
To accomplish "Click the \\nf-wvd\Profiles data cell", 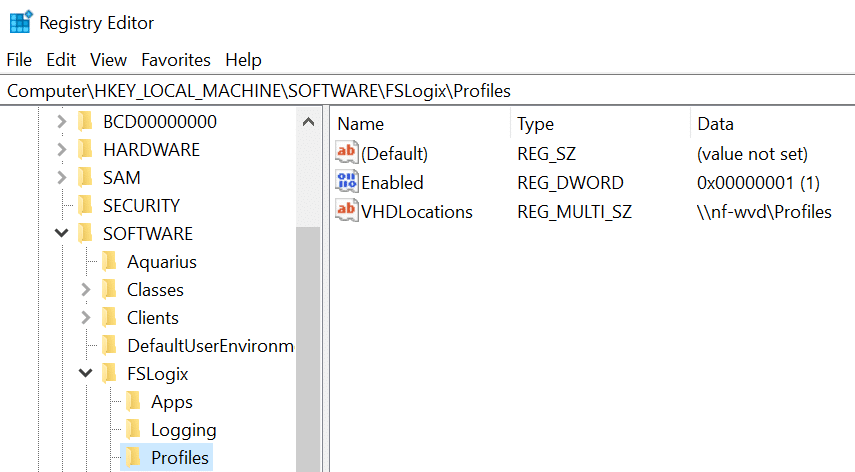I will (764, 211).
